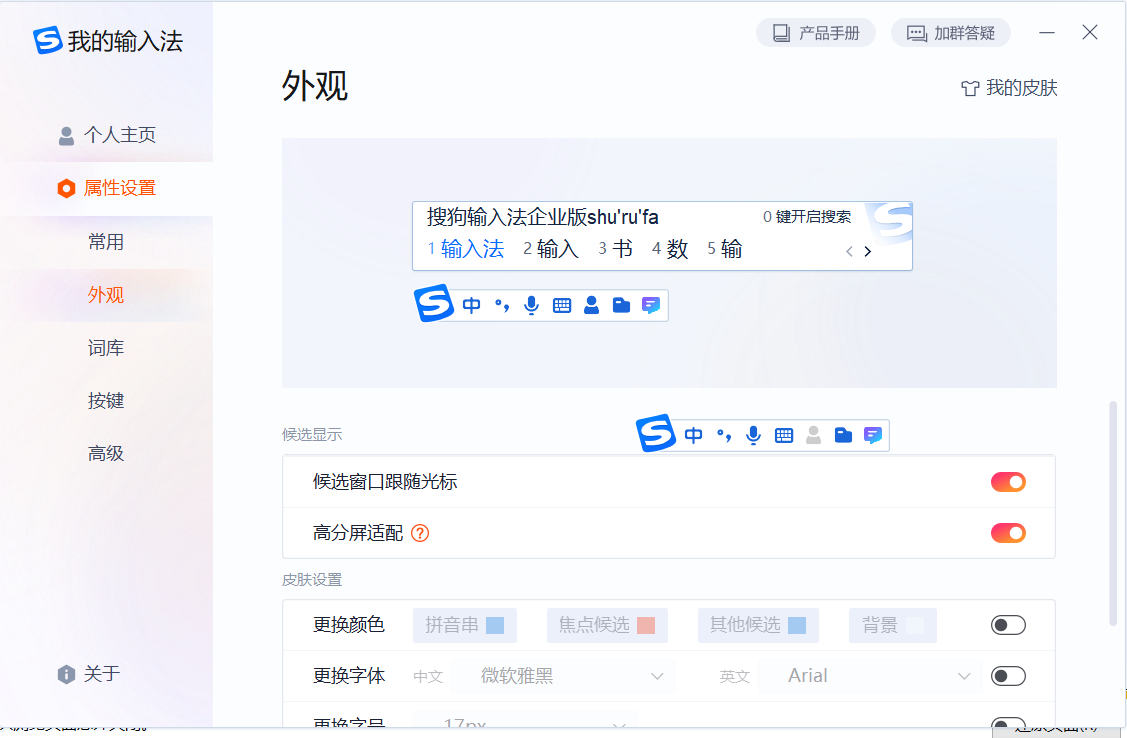Click the shirt icon beside 我的皮肤

(970, 88)
